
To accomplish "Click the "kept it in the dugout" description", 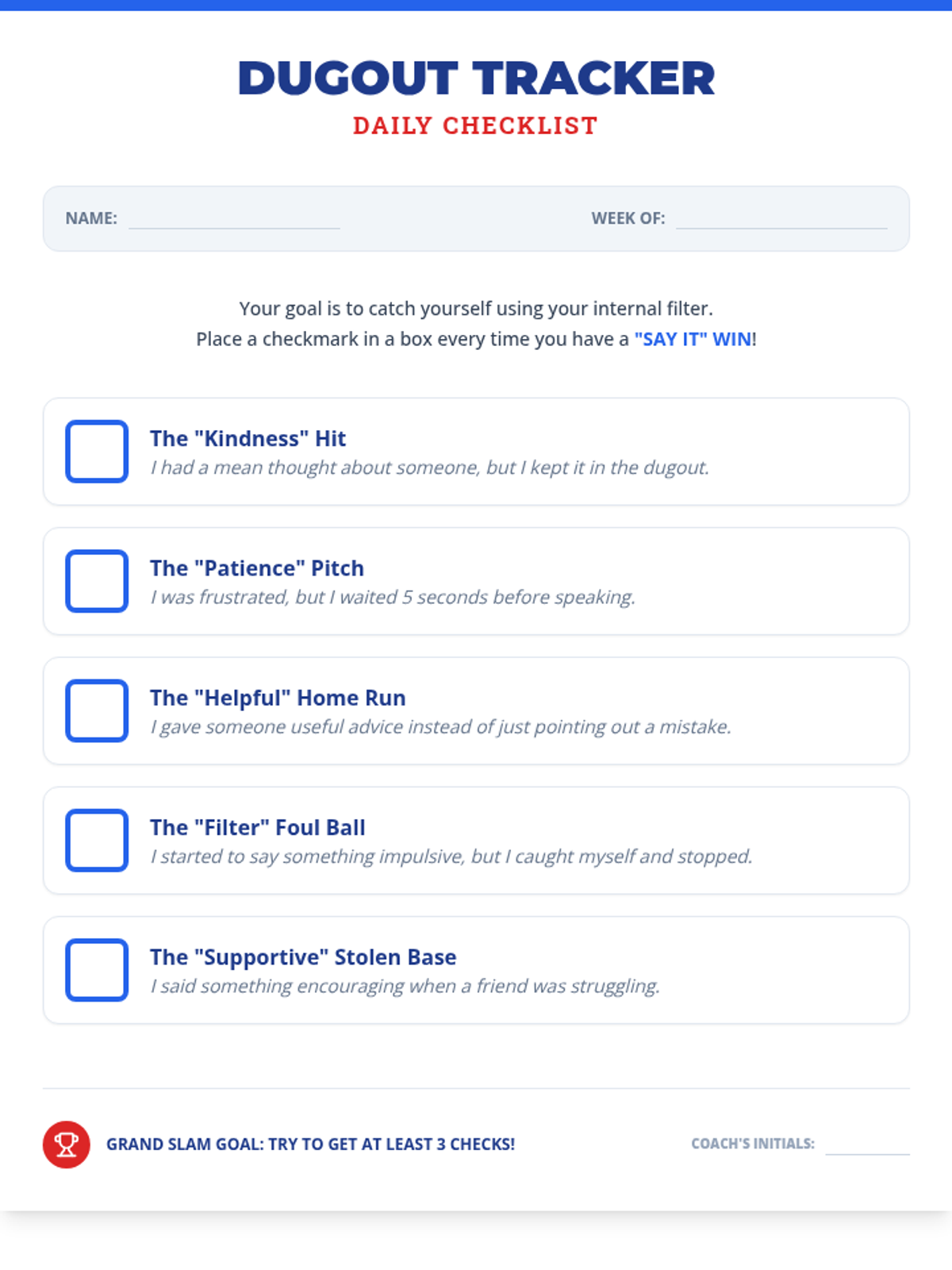I will tap(429, 468).
